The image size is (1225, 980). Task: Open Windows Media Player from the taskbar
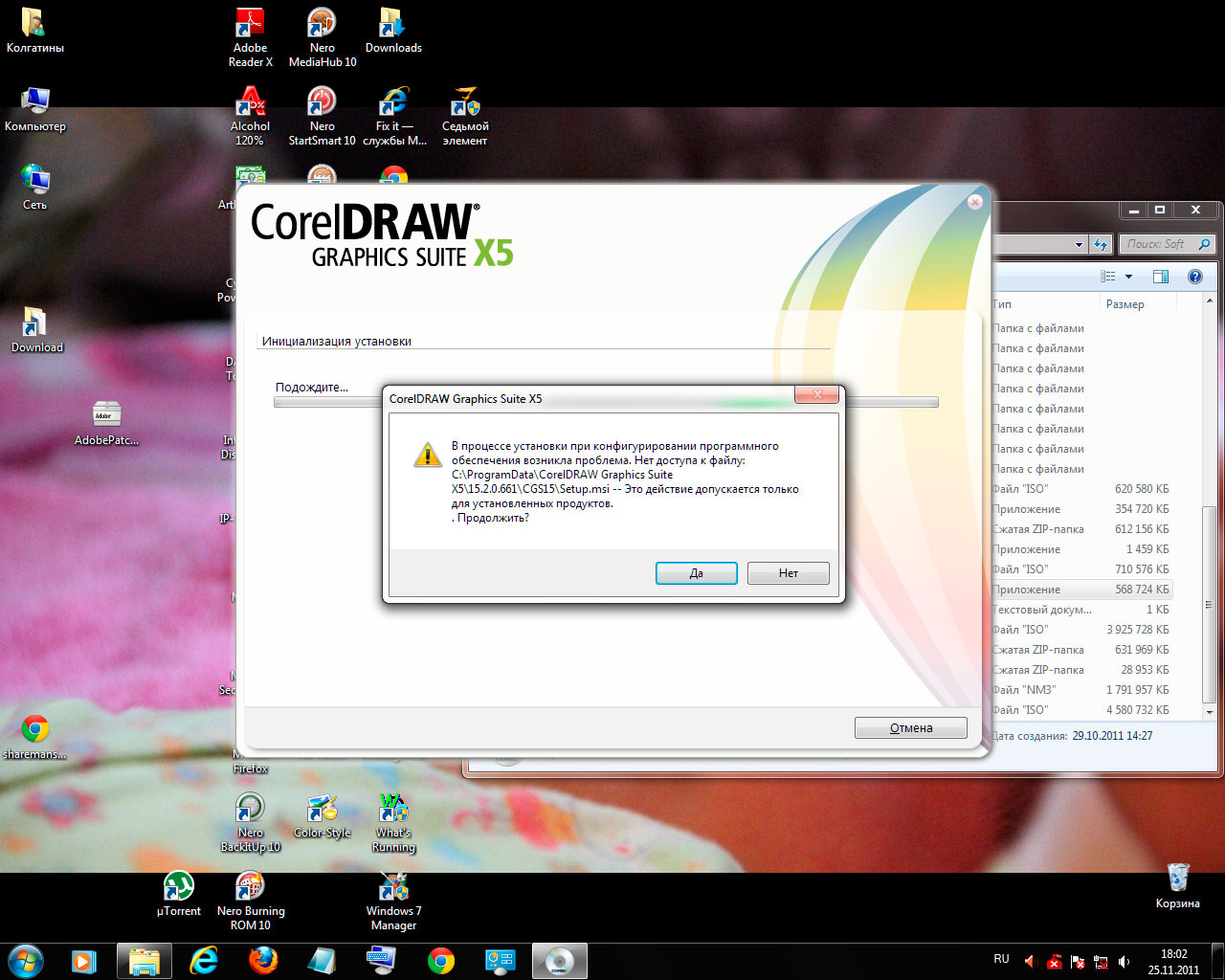pyautogui.click(x=84, y=960)
